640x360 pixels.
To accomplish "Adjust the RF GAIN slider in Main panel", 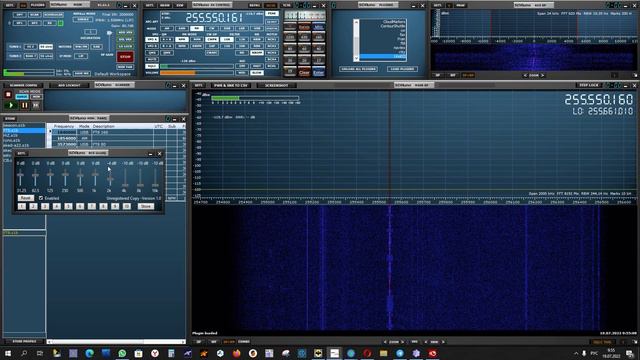I will point(109,42).
